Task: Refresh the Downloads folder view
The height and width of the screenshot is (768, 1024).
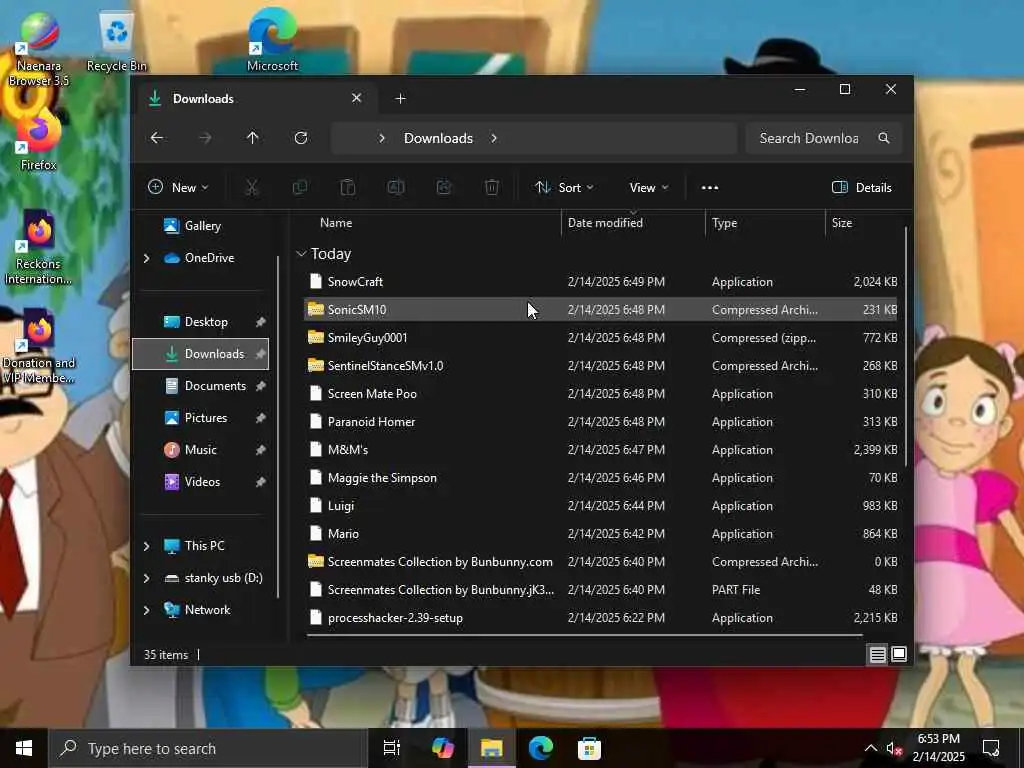Action: click(301, 138)
